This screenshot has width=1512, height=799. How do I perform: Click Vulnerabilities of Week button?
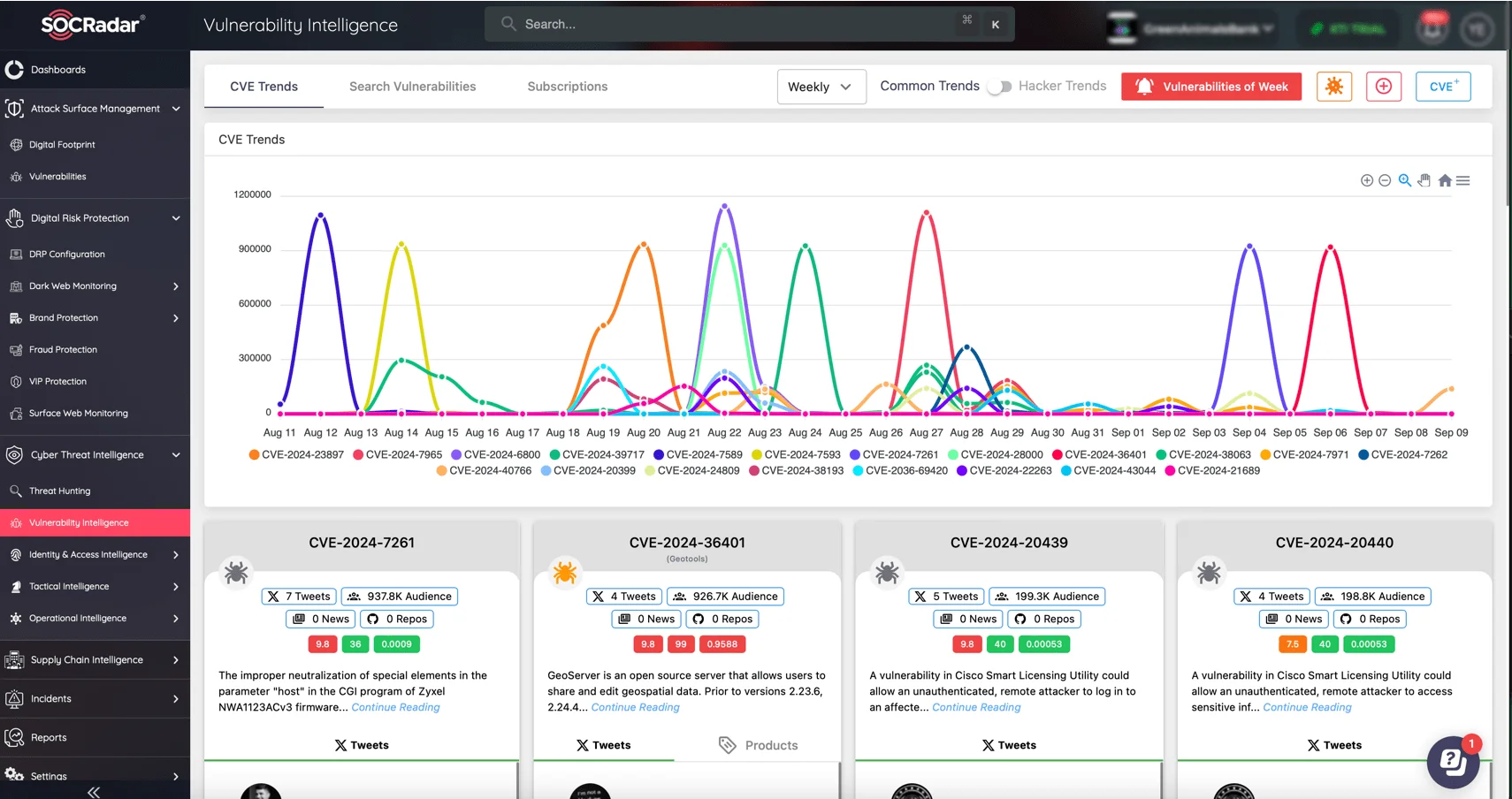pyautogui.click(x=1211, y=87)
